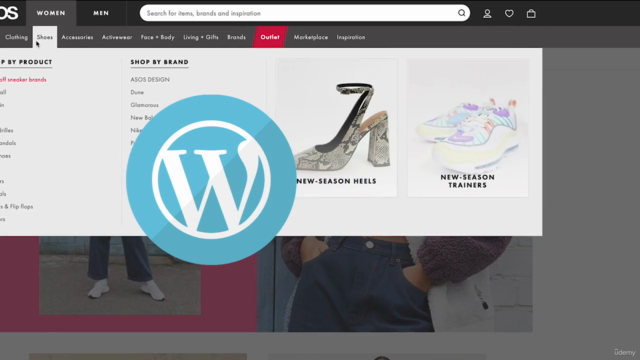
Task: Switch to the WOMEN section
Action: pos(51,13)
